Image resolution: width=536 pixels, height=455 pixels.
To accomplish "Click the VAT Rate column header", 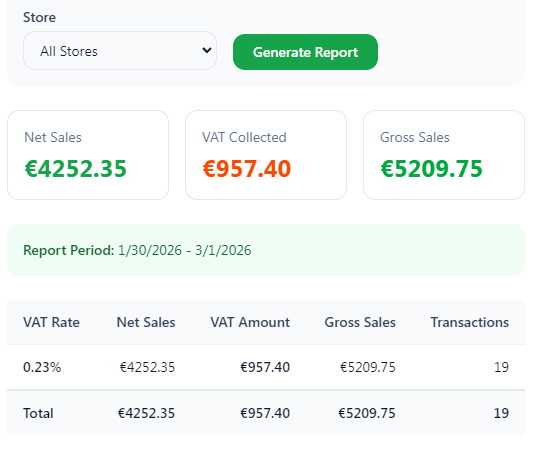I will click(x=51, y=322).
